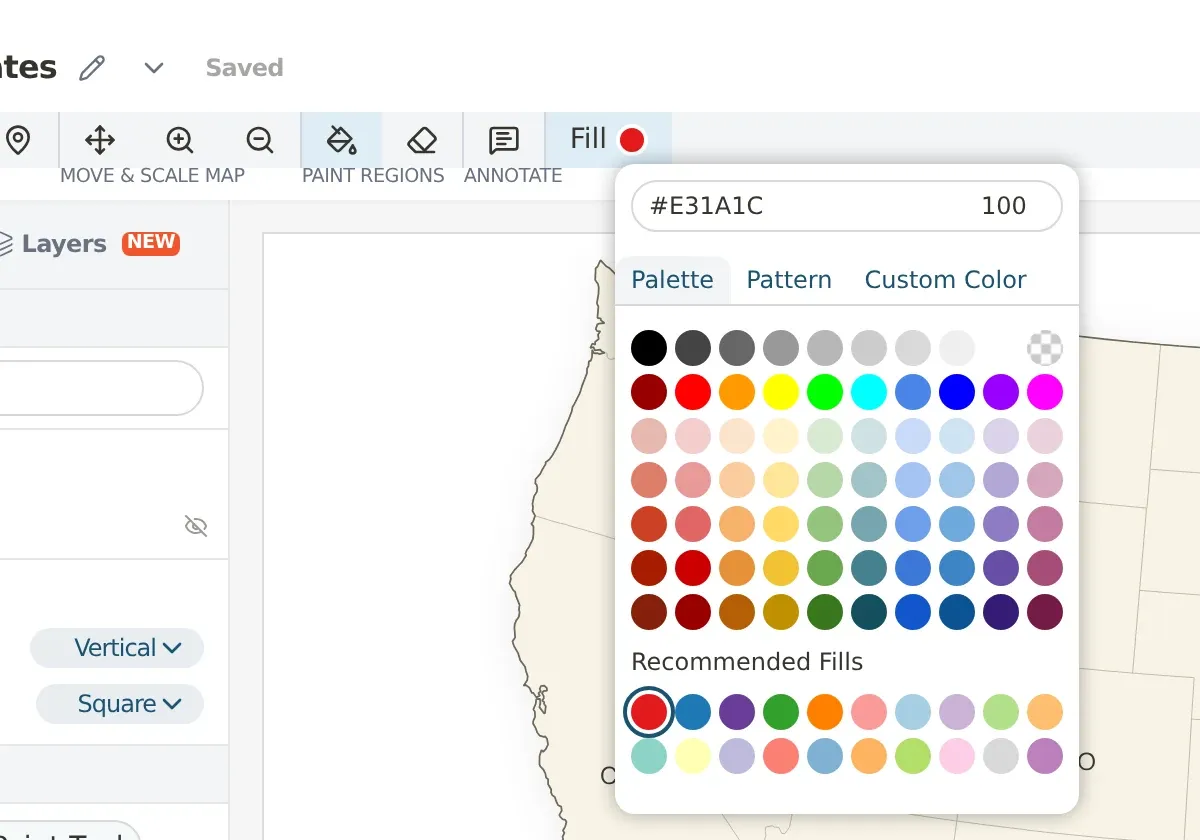Viewport: 1200px width, 840px height.
Task: Switch to the Pattern tab
Action: [x=789, y=280]
